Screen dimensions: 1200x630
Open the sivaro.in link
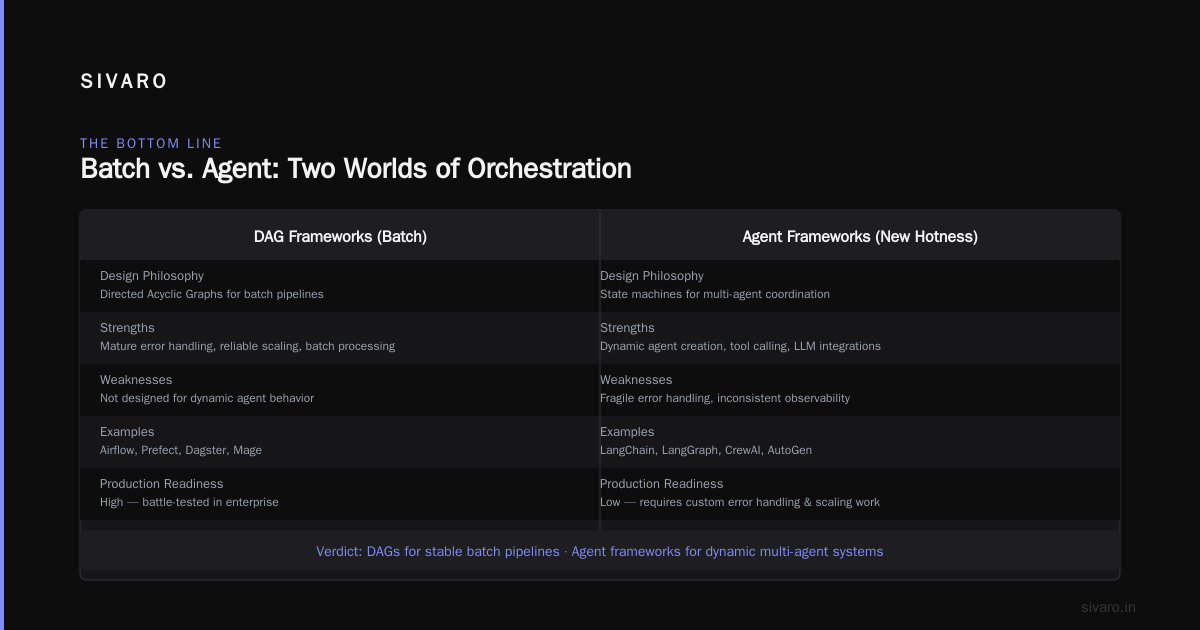coord(1108,607)
